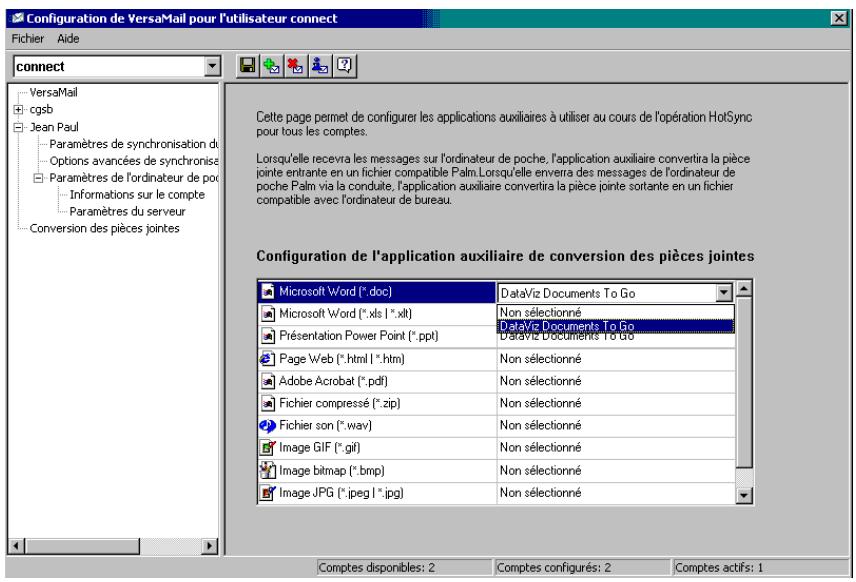Click the delete account red X icon
This screenshot has width=856, height=582.
pyautogui.click(x=295, y=66)
